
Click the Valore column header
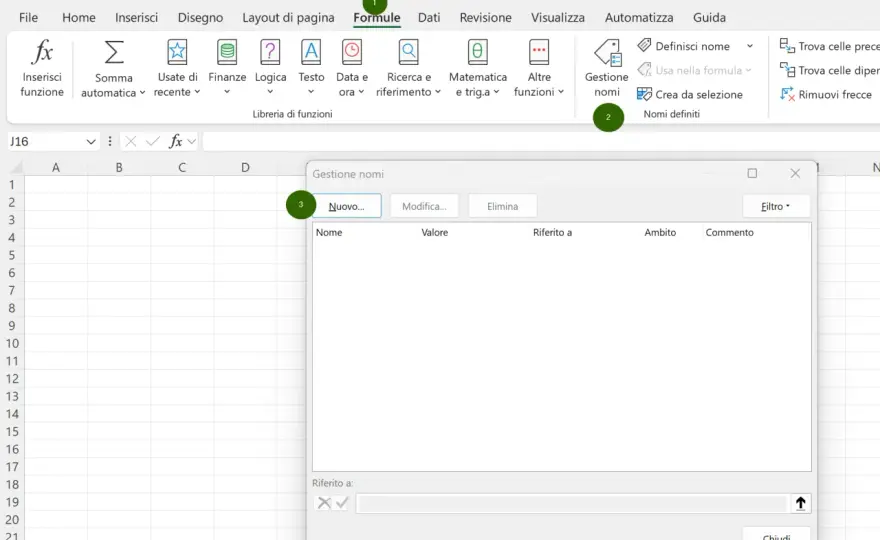click(x=434, y=232)
